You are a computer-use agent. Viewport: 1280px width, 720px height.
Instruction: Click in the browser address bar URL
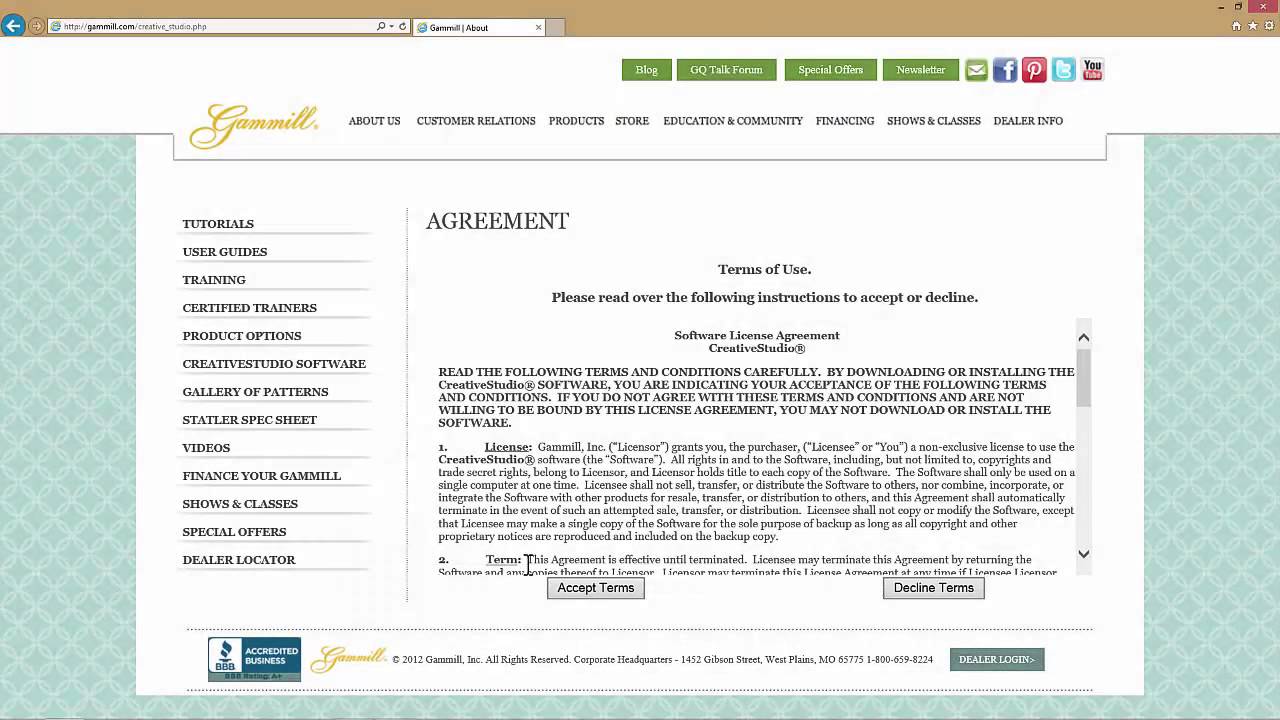tap(200, 27)
